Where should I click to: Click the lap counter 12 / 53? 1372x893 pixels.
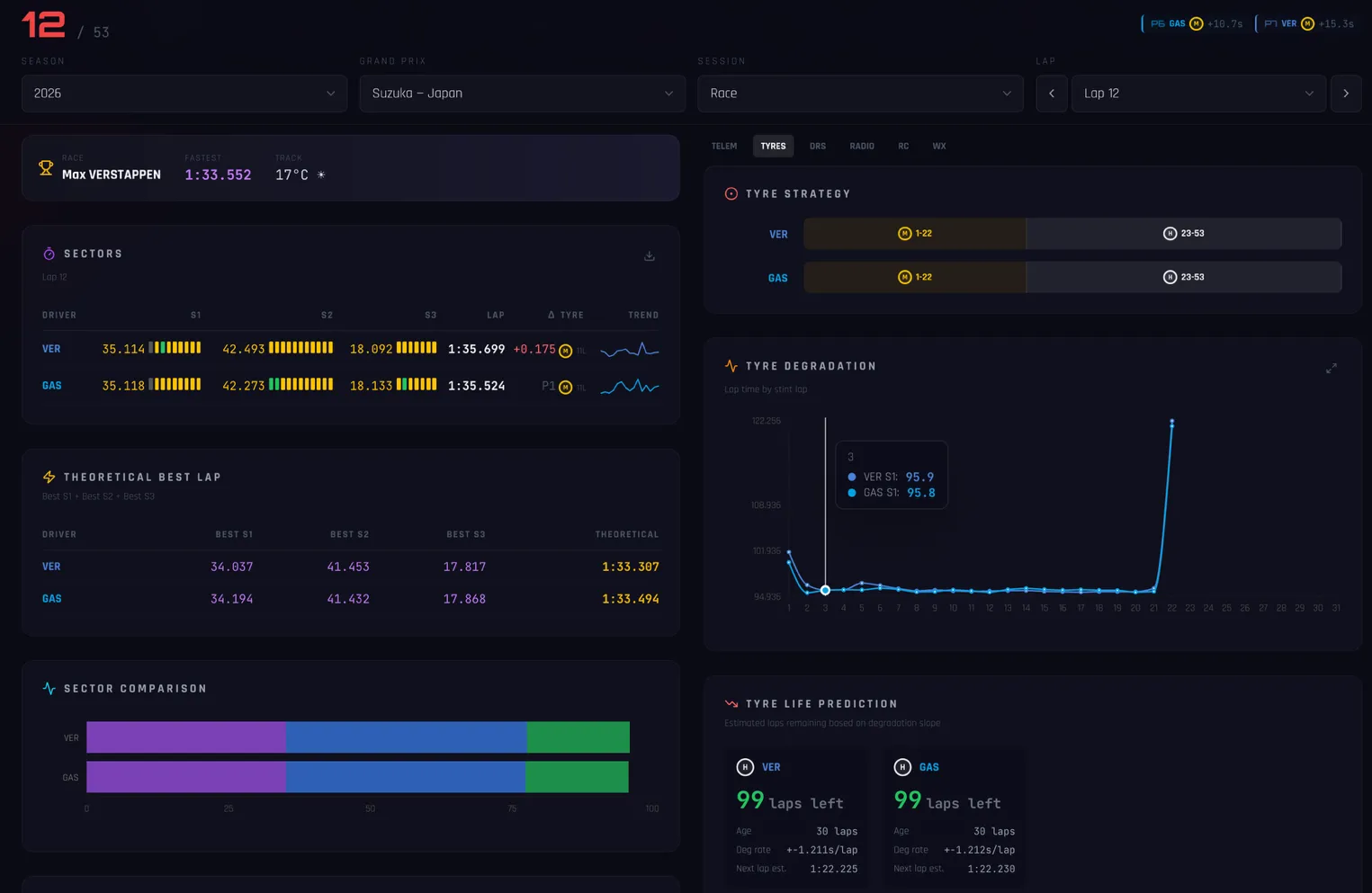tap(66, 25)
